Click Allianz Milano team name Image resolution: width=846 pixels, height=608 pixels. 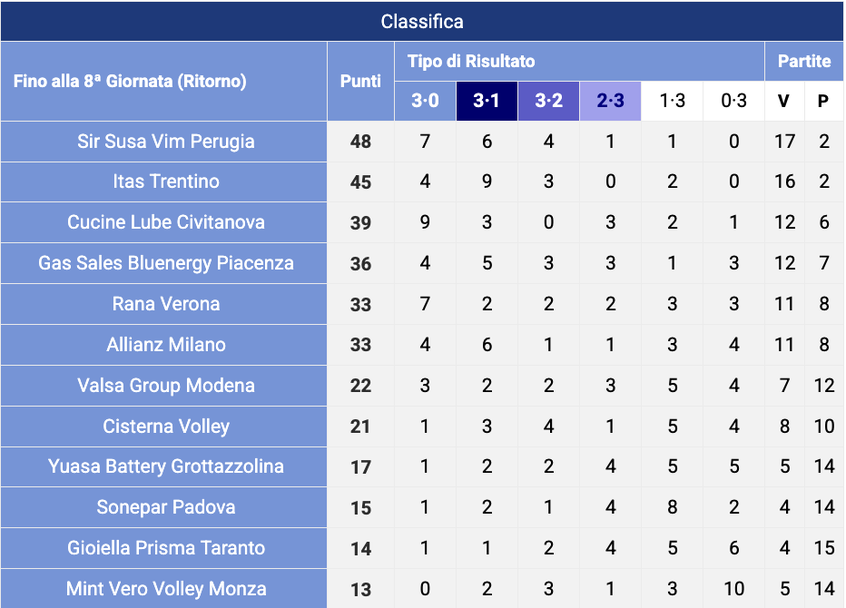[164, 345]
